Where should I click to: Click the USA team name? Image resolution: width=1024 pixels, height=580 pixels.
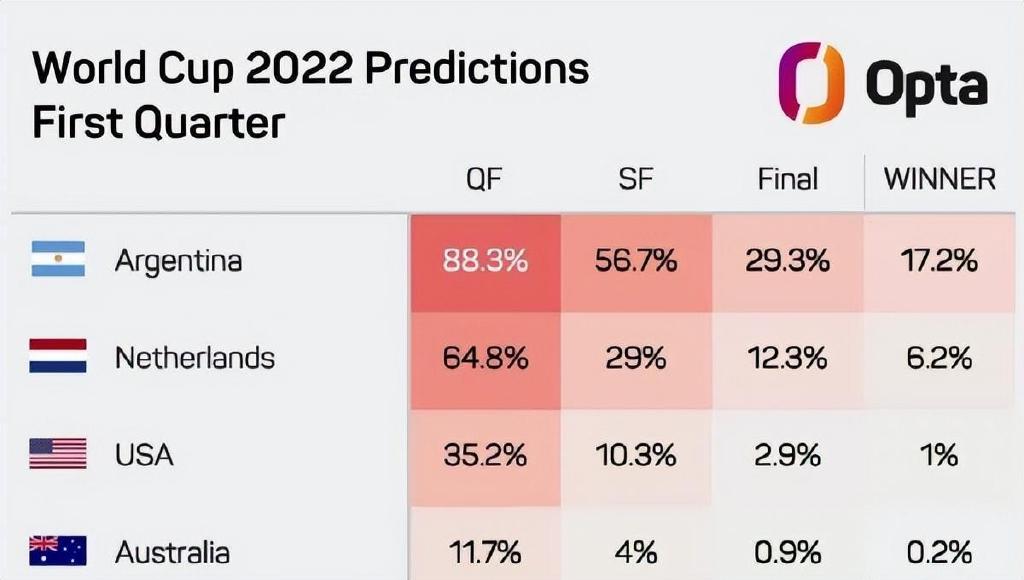tap(144, 455)
